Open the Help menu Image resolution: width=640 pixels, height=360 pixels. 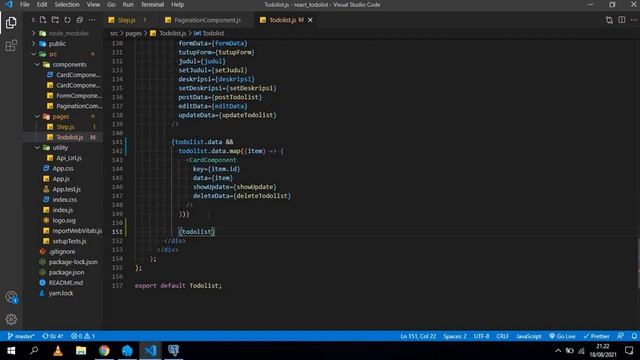point(178,4)
